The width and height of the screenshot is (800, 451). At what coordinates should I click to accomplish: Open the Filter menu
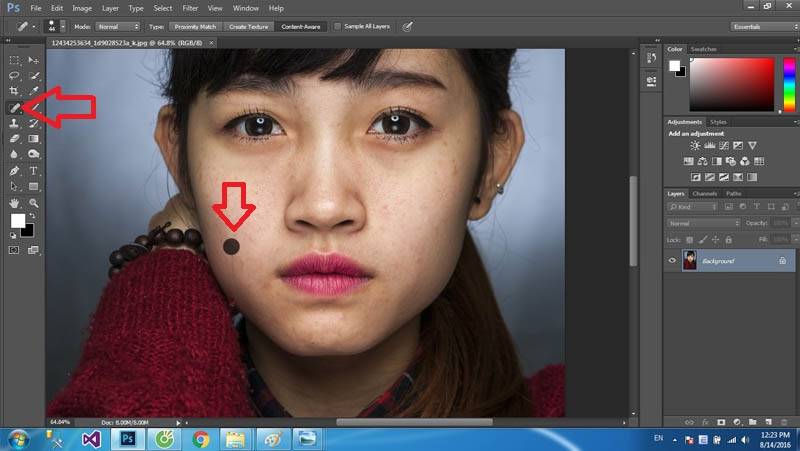(190, 8)
